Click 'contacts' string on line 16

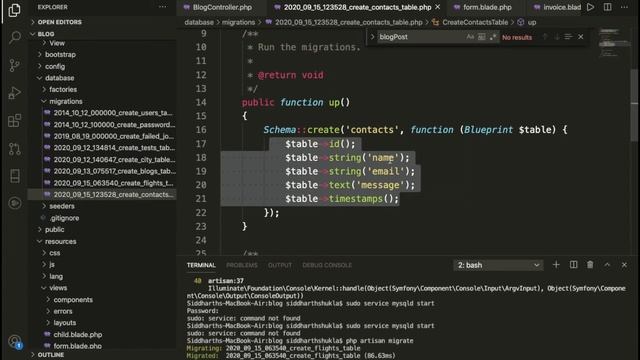click(x=372, y=130)
